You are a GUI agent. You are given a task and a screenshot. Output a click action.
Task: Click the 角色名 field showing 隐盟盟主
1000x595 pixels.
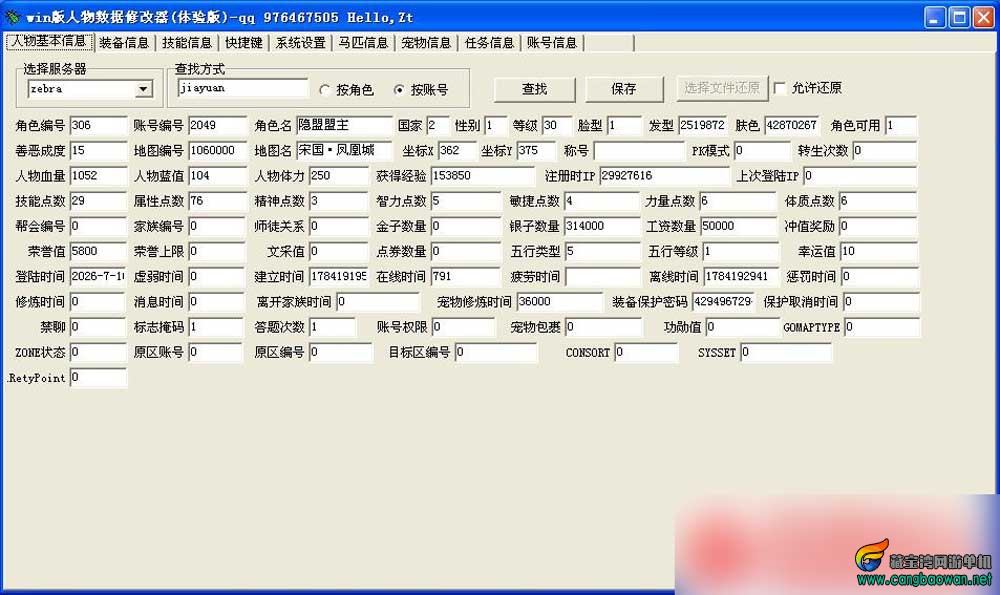point(344,125)
